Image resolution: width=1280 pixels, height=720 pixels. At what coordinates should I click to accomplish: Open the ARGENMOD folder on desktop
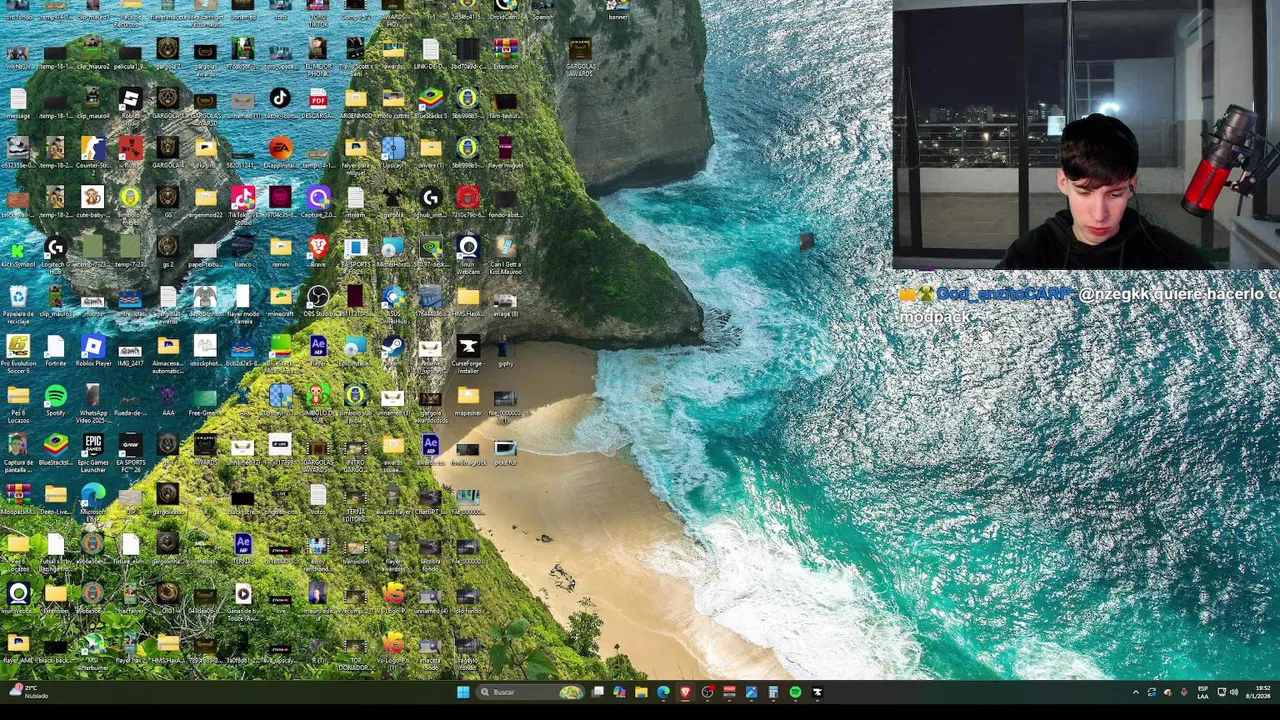[x=356, y=103]
